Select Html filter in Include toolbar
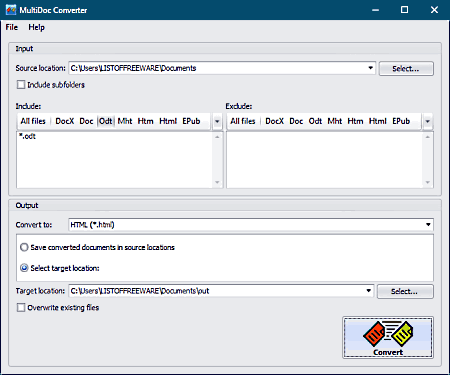This screenshot has height=375, width=450. point(168,121)
